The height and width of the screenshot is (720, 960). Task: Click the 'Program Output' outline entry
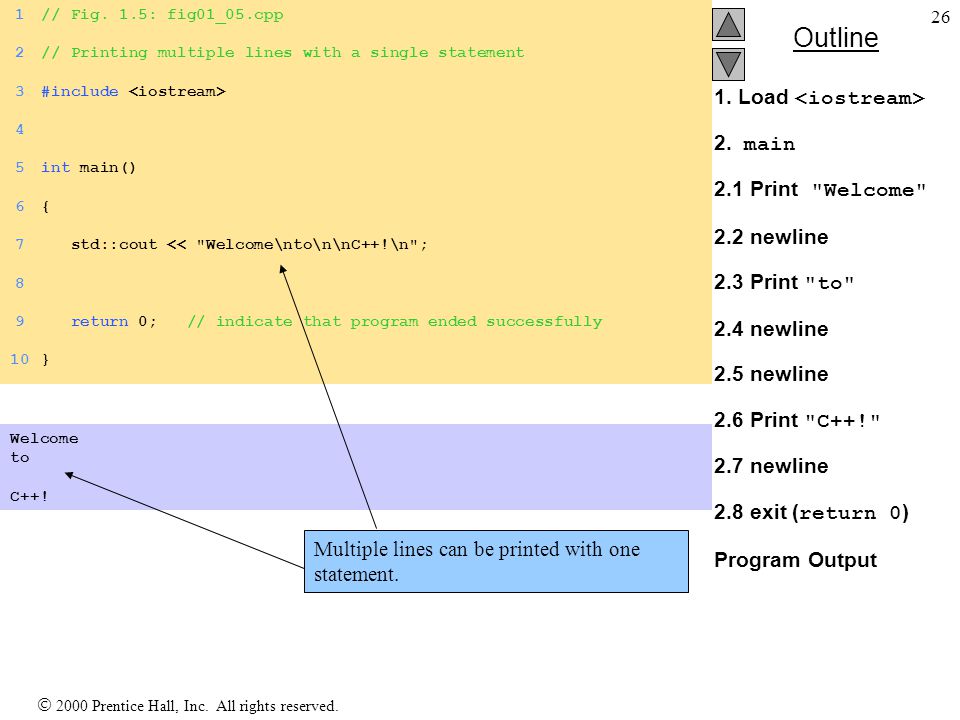[795, 560]
